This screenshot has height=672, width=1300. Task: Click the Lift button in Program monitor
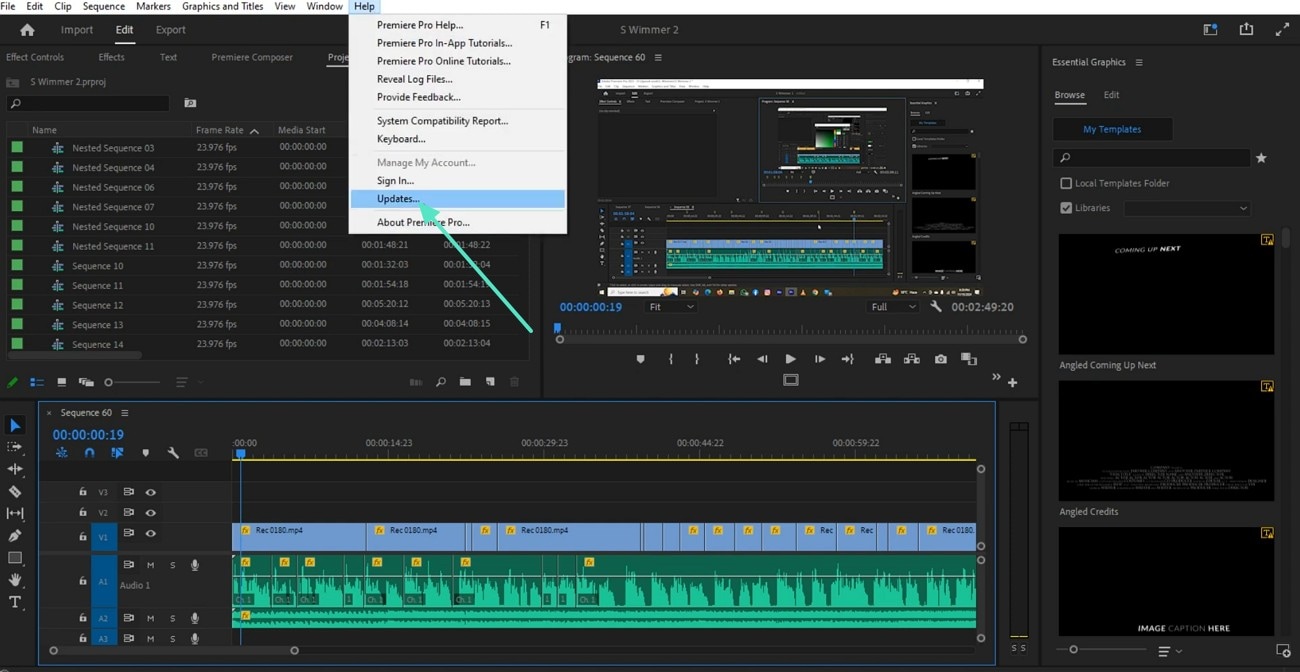[882, 359]
